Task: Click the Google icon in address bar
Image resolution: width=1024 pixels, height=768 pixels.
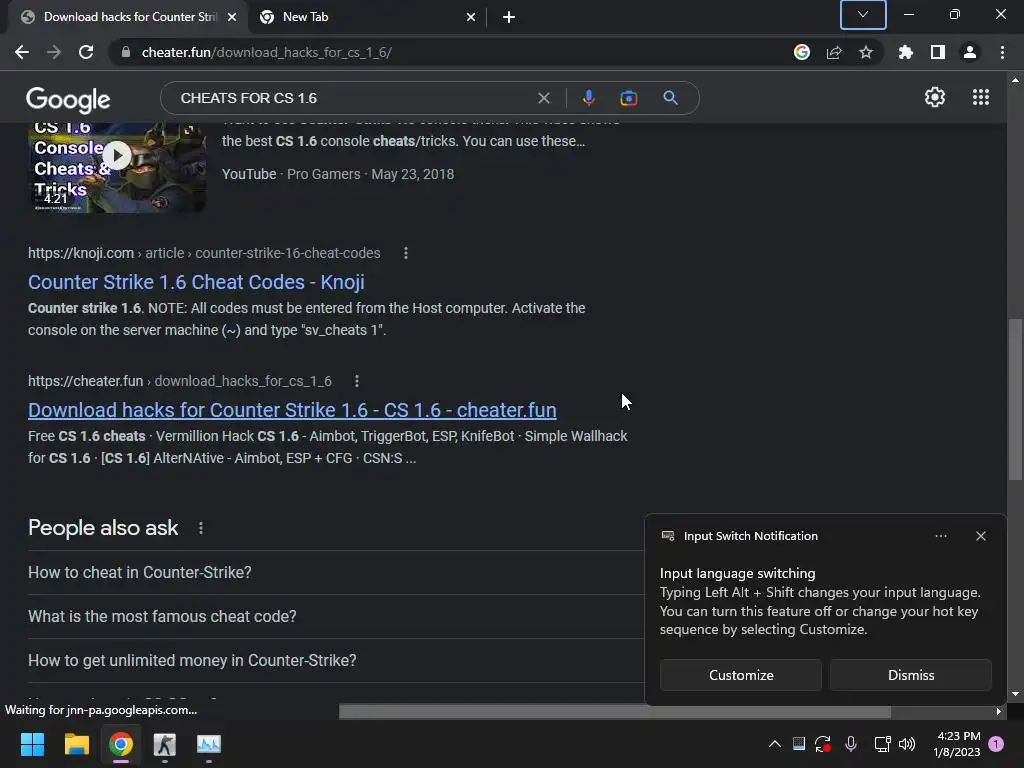Action: point(802,52)
